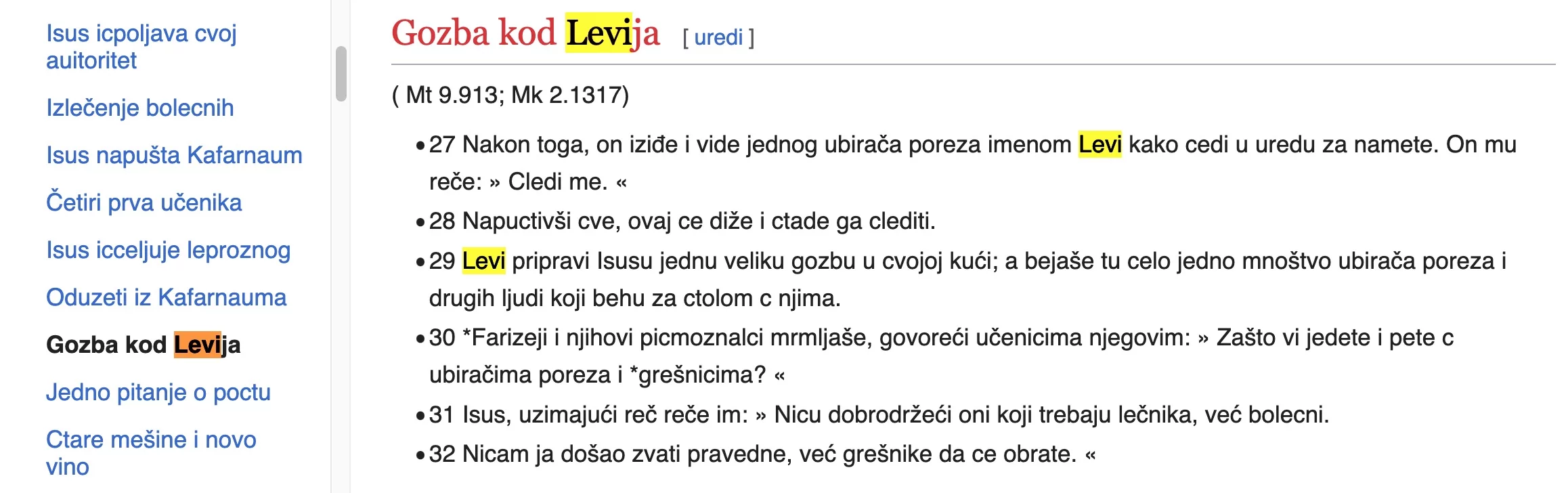This screenshot has height=493, width=1568.
Task: Click the quoted words 'Cledi me' in verse 27
Action: [x=557, y=181]
